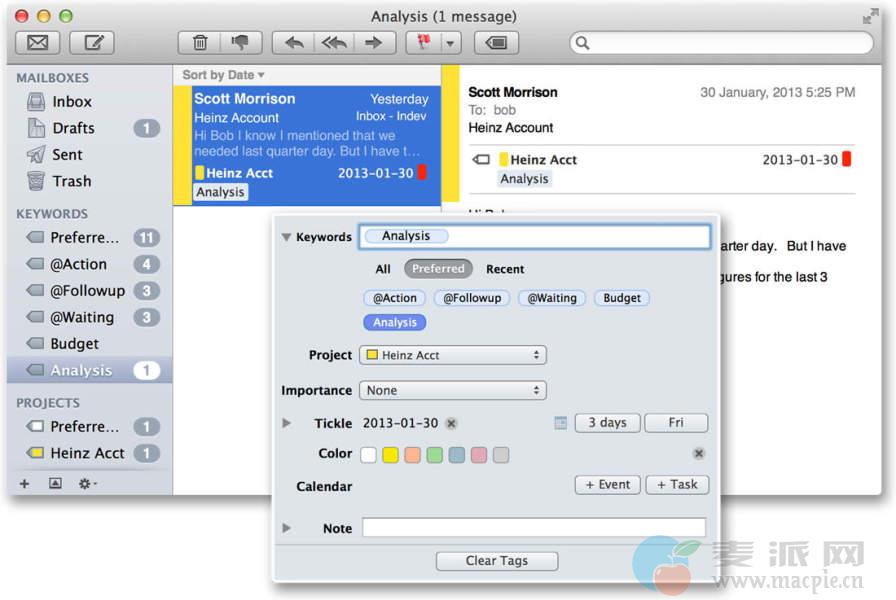Image resolution: width=896 pixels, height=600 pixels.
Task: Toggle the @Action keyword tag
Action: pos(395,298)
